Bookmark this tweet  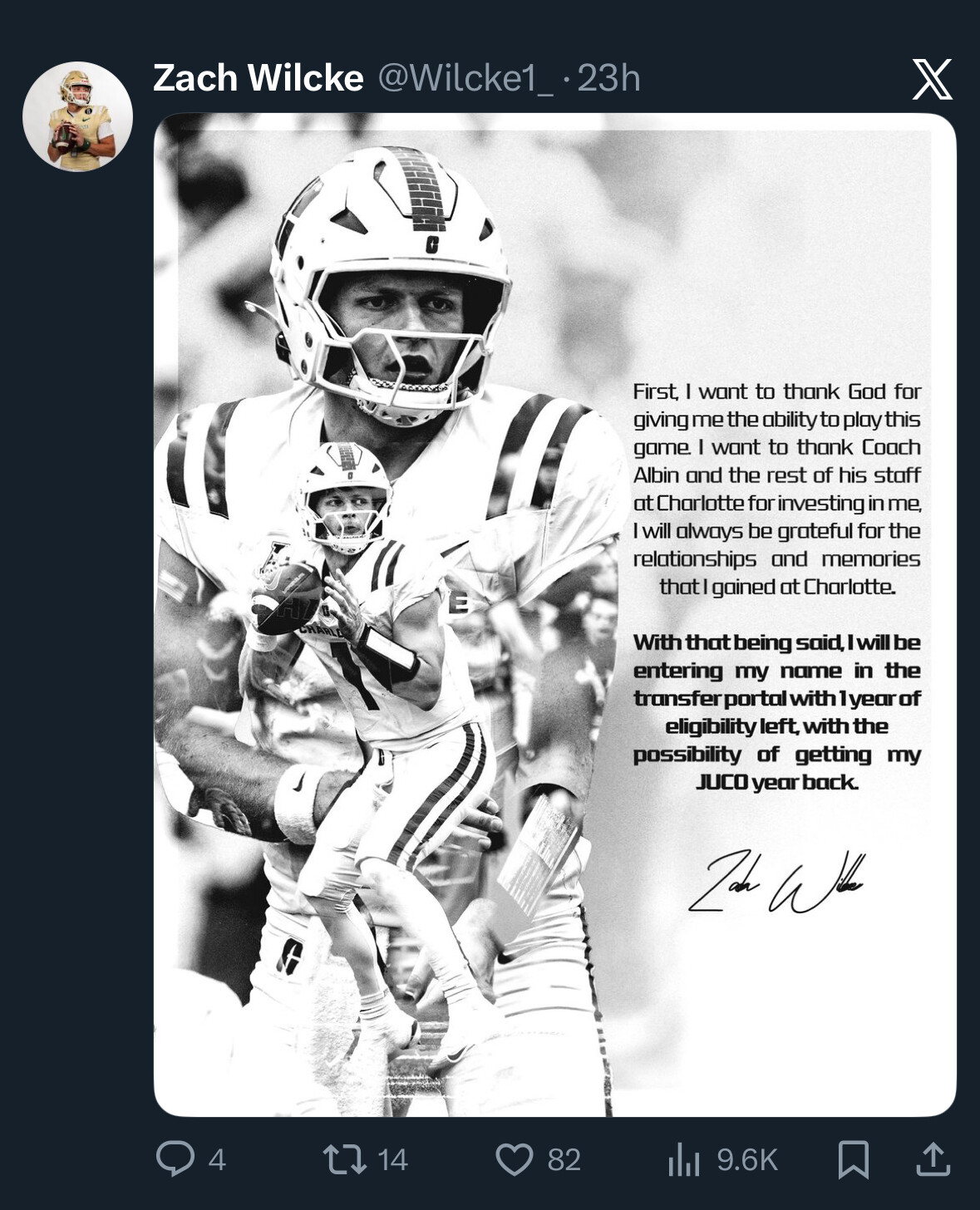coord(854,1158)
